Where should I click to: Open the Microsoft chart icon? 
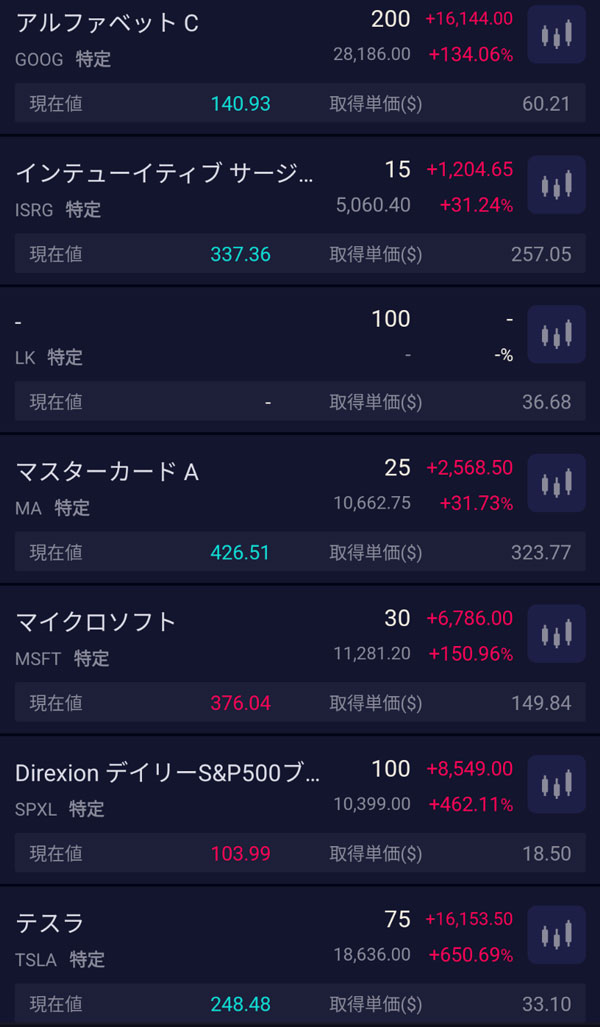coord(556,634)
